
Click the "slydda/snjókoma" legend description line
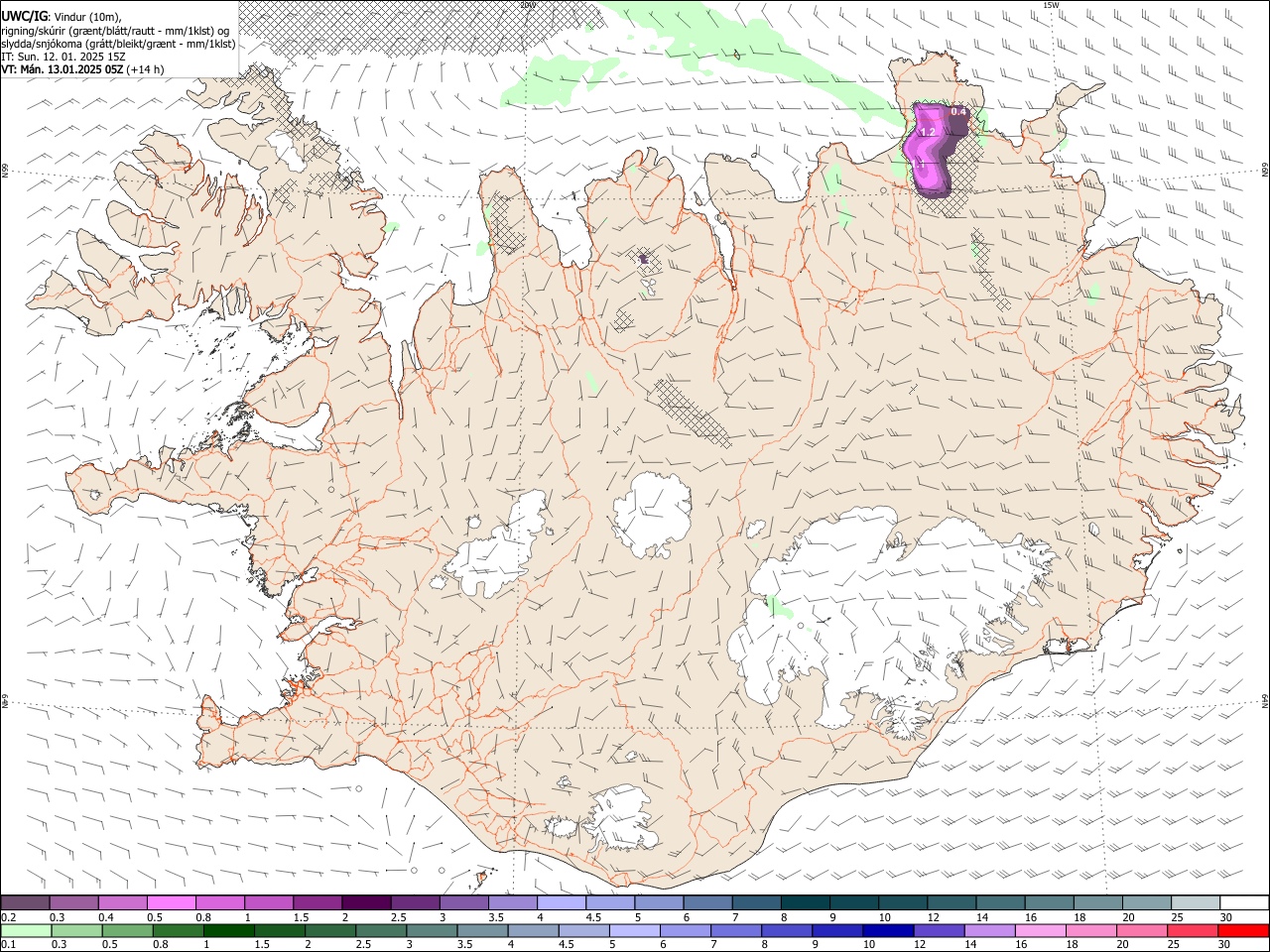coord(119,44)
